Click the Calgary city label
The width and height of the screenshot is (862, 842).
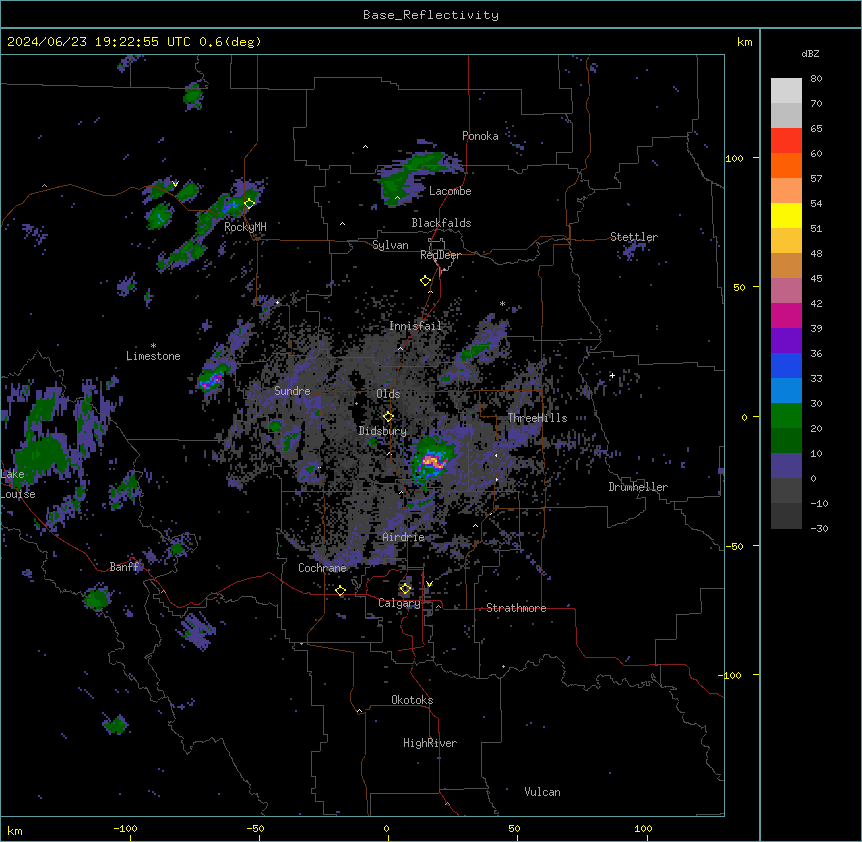click(399, 603)
